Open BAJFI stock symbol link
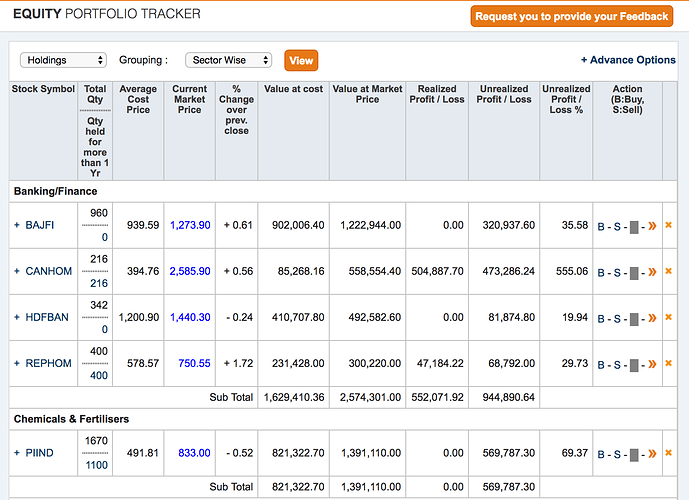 pos(40,225)
